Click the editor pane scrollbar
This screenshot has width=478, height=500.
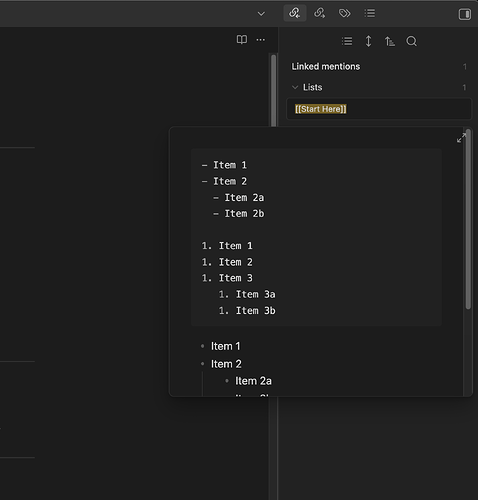coord(274,90)
